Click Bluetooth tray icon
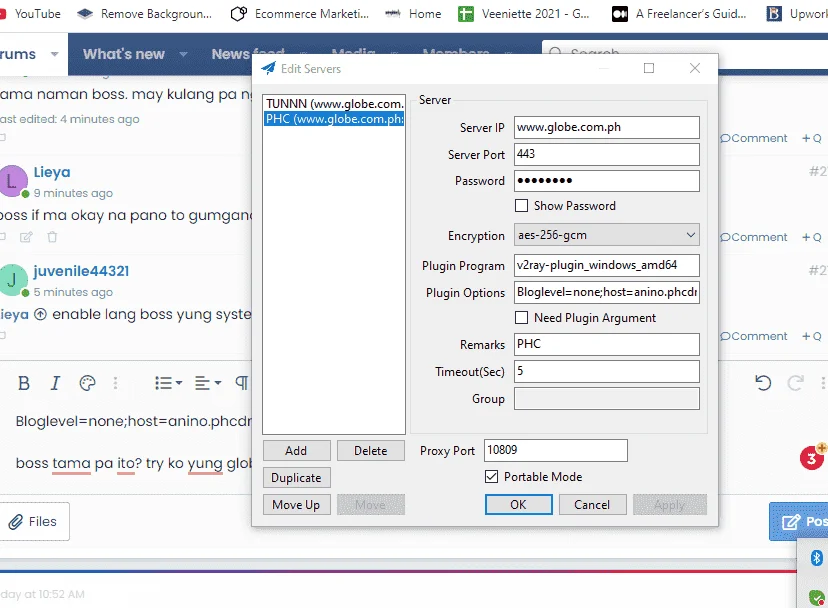828x608 pixels. pos(816,558)
